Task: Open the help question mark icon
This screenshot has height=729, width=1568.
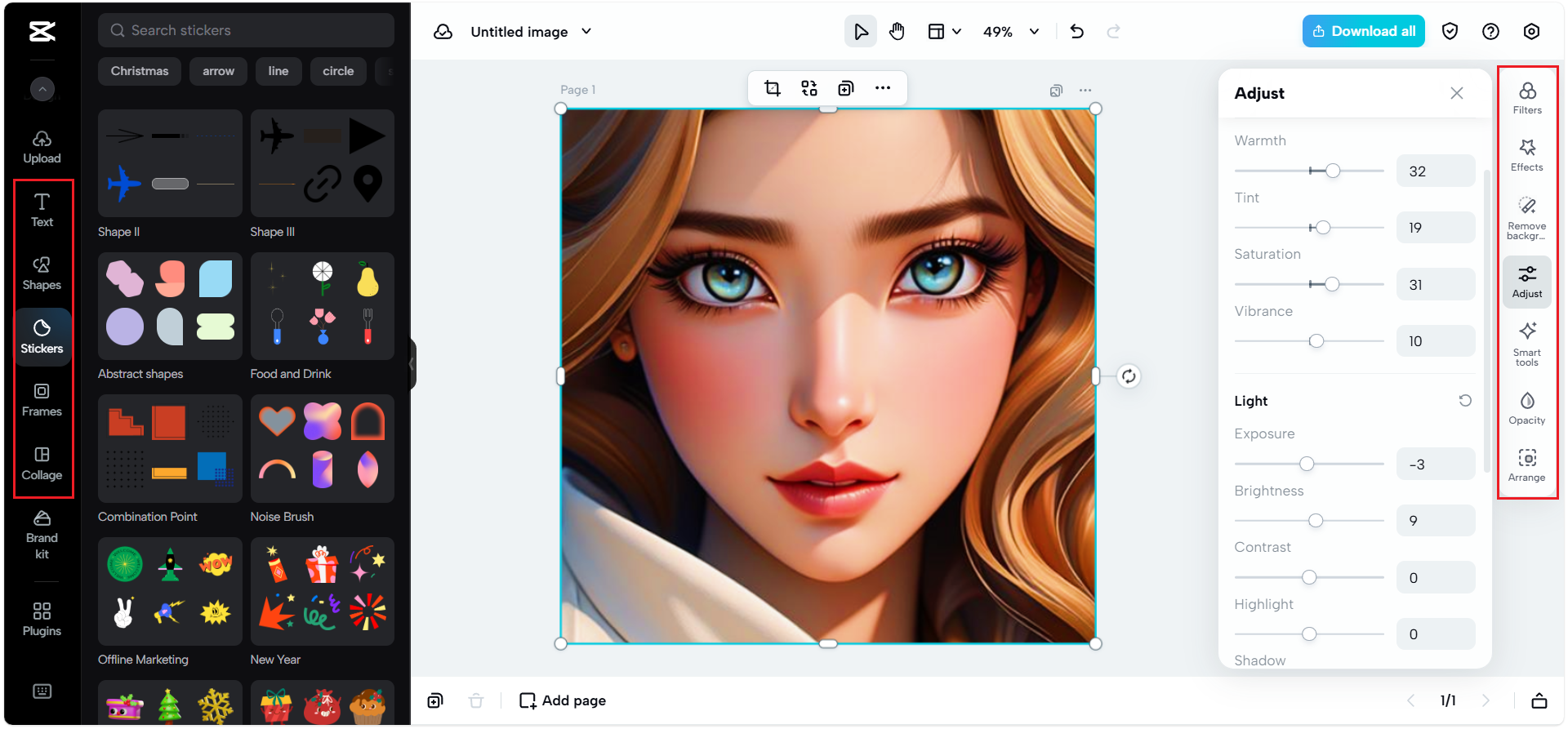Action: [1490, 31]
